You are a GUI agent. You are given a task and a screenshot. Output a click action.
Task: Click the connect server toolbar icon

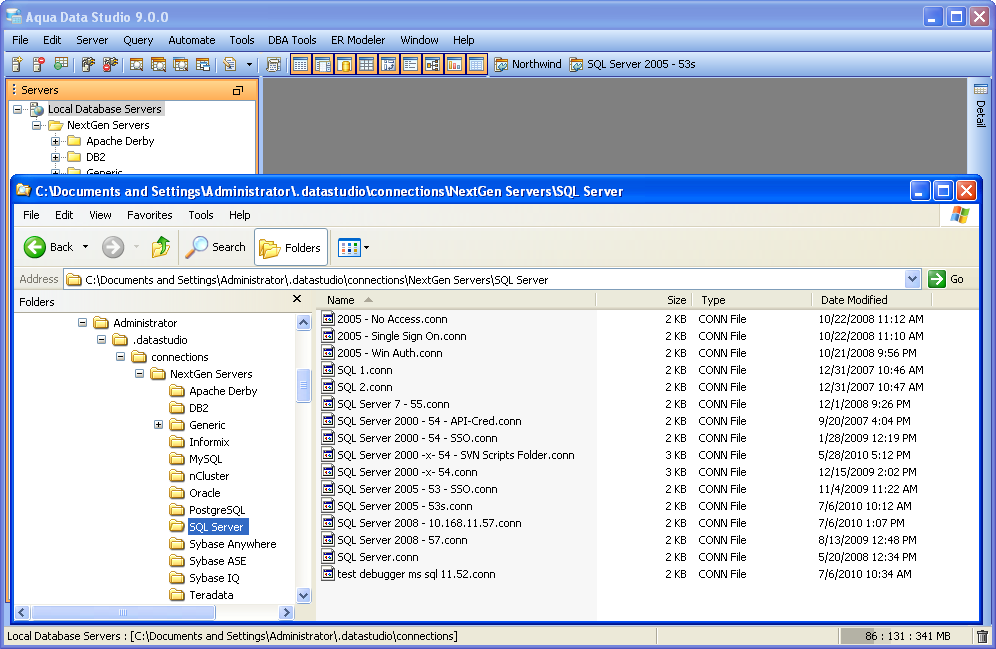click(x=88, y=64)
